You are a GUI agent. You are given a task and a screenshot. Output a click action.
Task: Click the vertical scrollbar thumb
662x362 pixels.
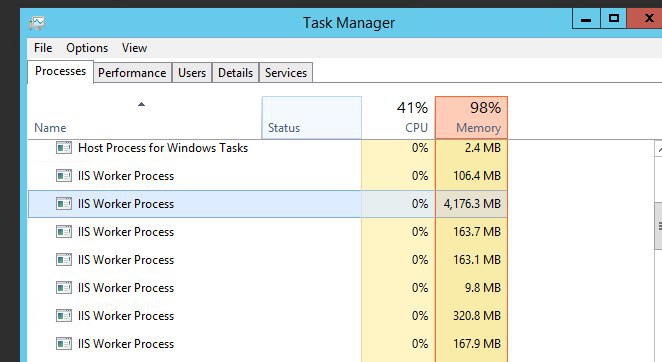click(x=658, y=226)
